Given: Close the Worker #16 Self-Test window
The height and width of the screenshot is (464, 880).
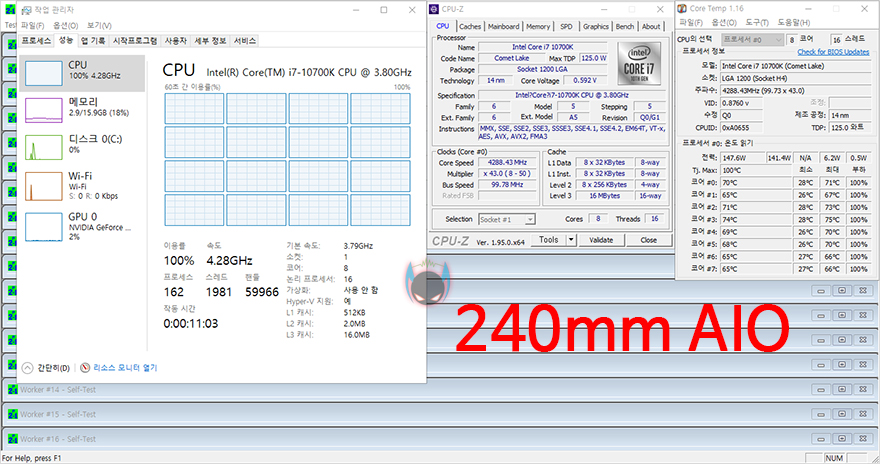Looking at the screenshot, I should (x=863, y=439).
